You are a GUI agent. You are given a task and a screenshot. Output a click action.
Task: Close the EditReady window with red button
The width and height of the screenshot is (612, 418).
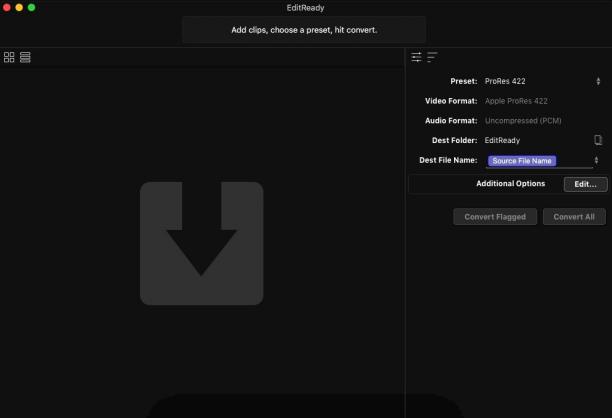pyautogui.click(x=7, y=7)
